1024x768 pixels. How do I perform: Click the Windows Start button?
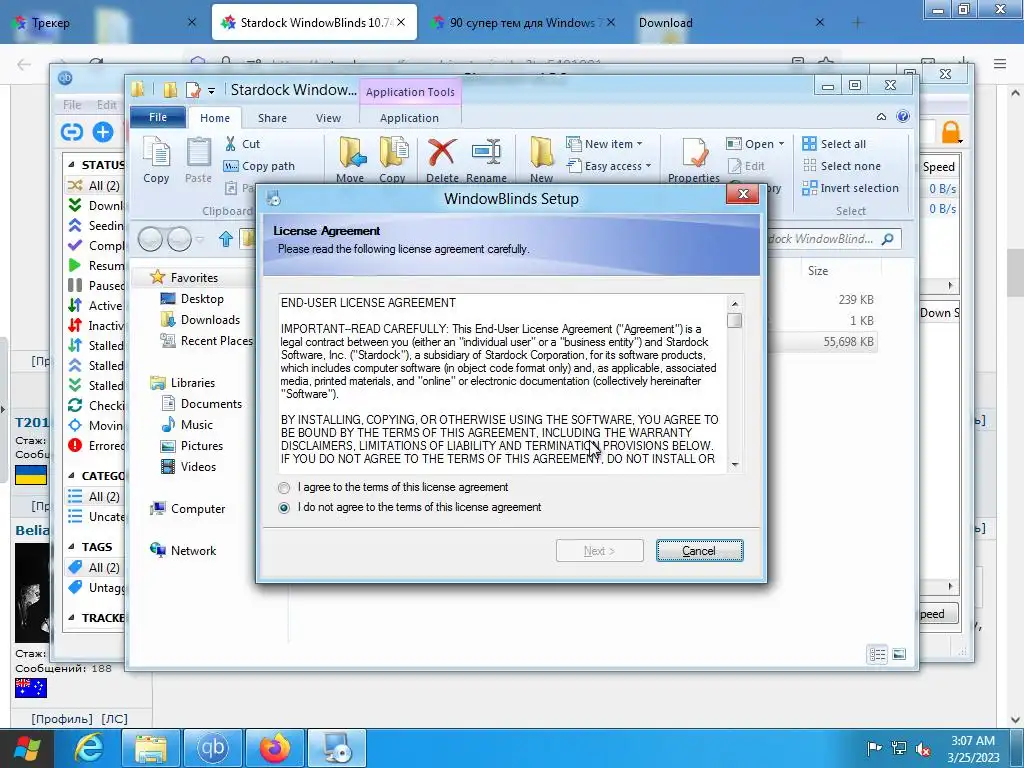(26, 748)
